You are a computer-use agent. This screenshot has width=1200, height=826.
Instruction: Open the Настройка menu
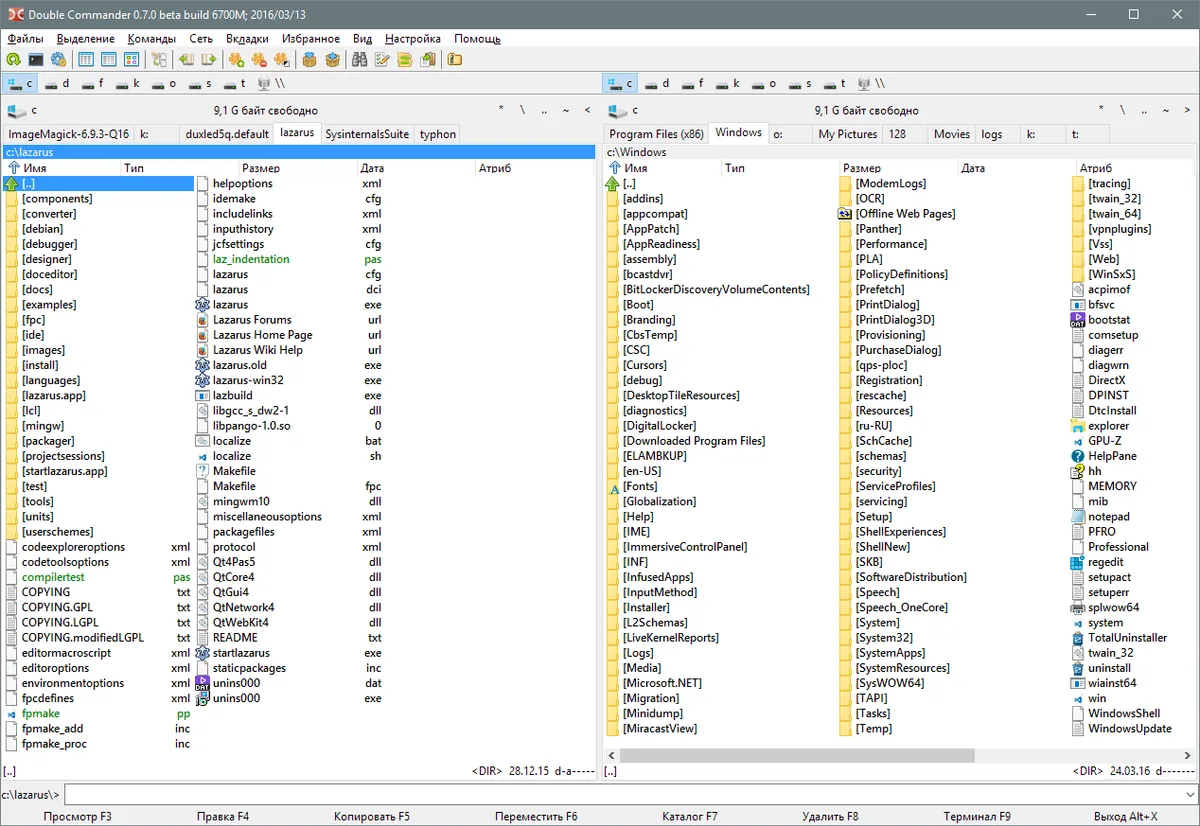pyautogui.click(x=412, y=39)
